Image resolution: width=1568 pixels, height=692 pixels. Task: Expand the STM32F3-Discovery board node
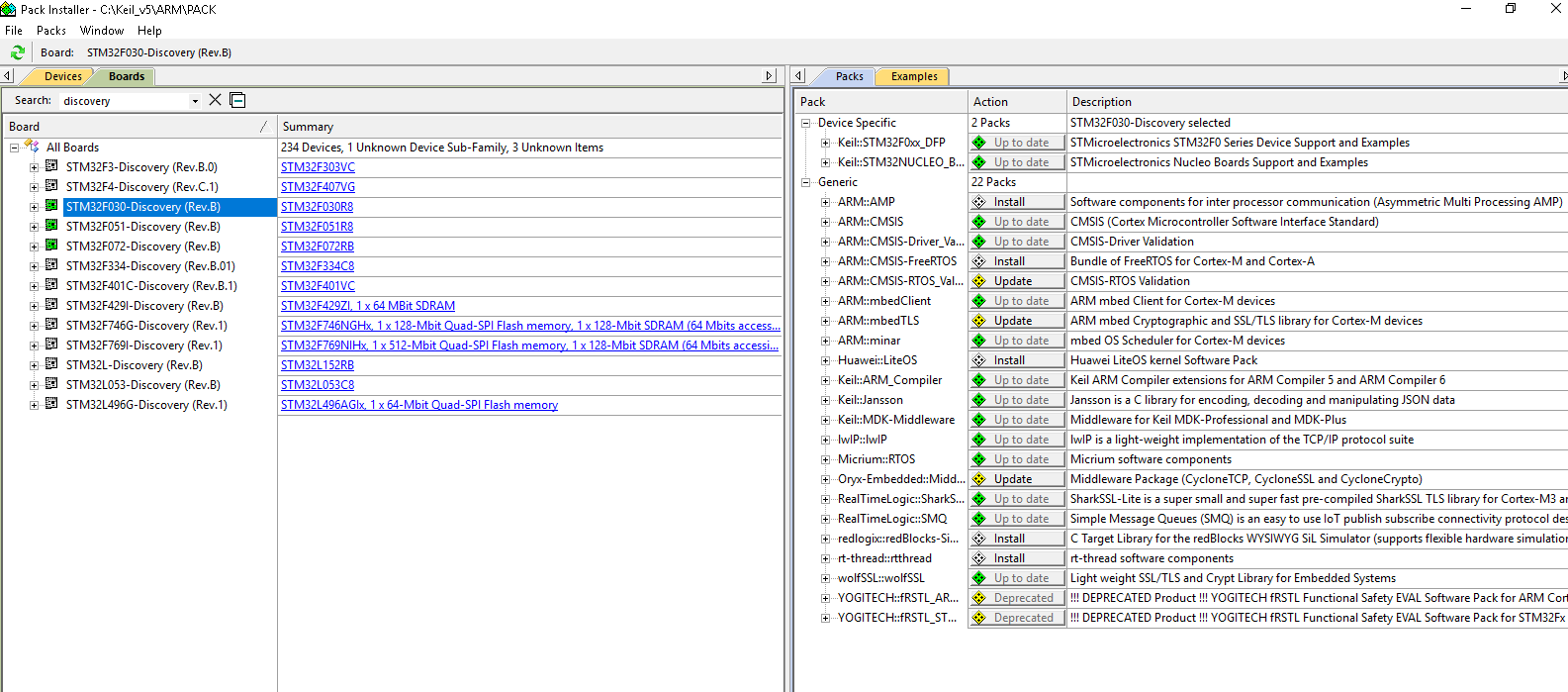34,167
